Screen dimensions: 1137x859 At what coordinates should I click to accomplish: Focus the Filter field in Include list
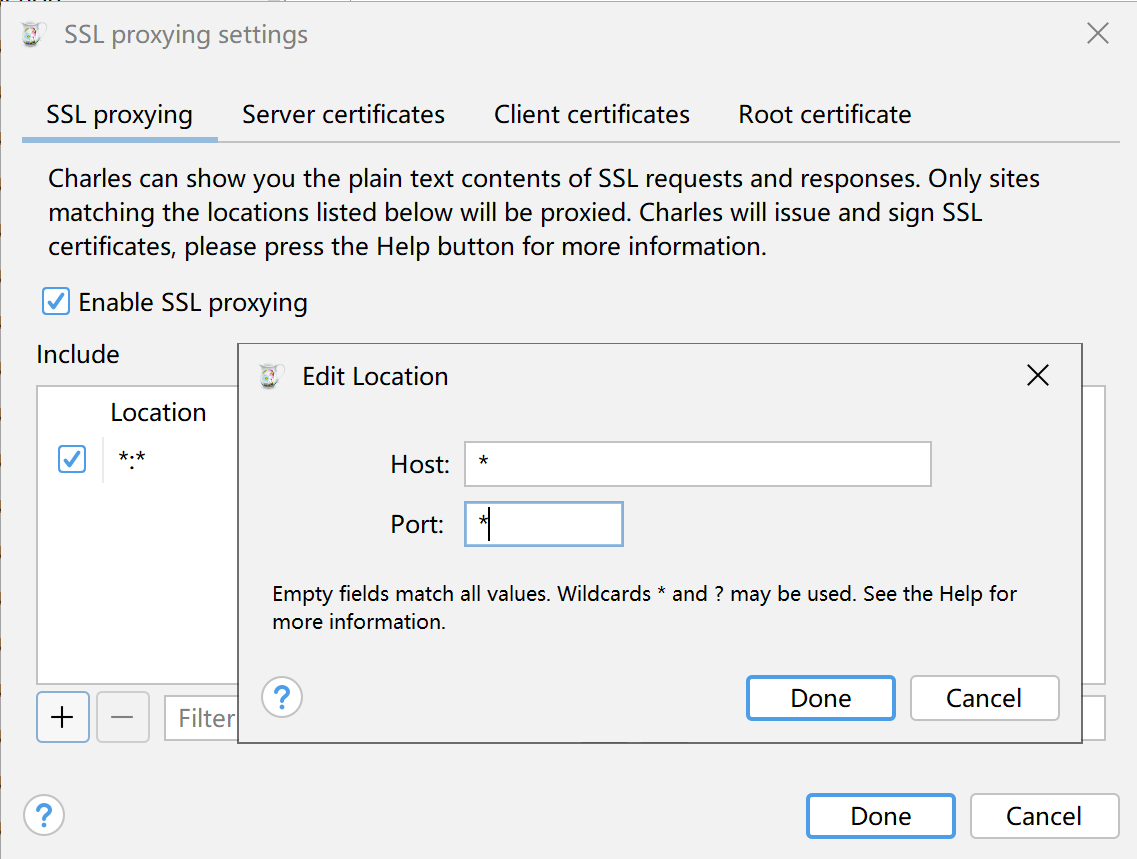[x=202, y=718]
